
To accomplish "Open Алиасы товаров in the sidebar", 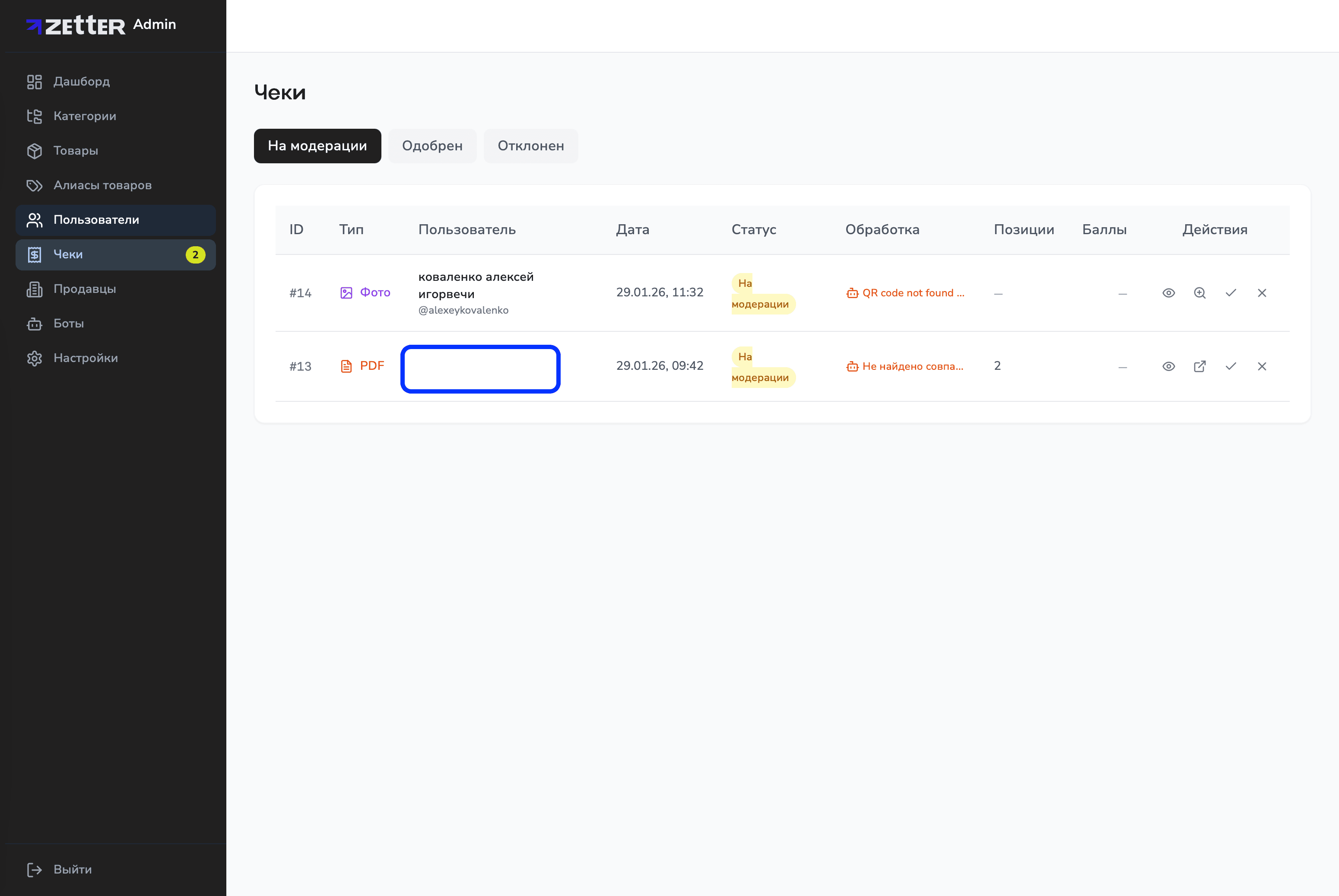I will tap(102, 185).
